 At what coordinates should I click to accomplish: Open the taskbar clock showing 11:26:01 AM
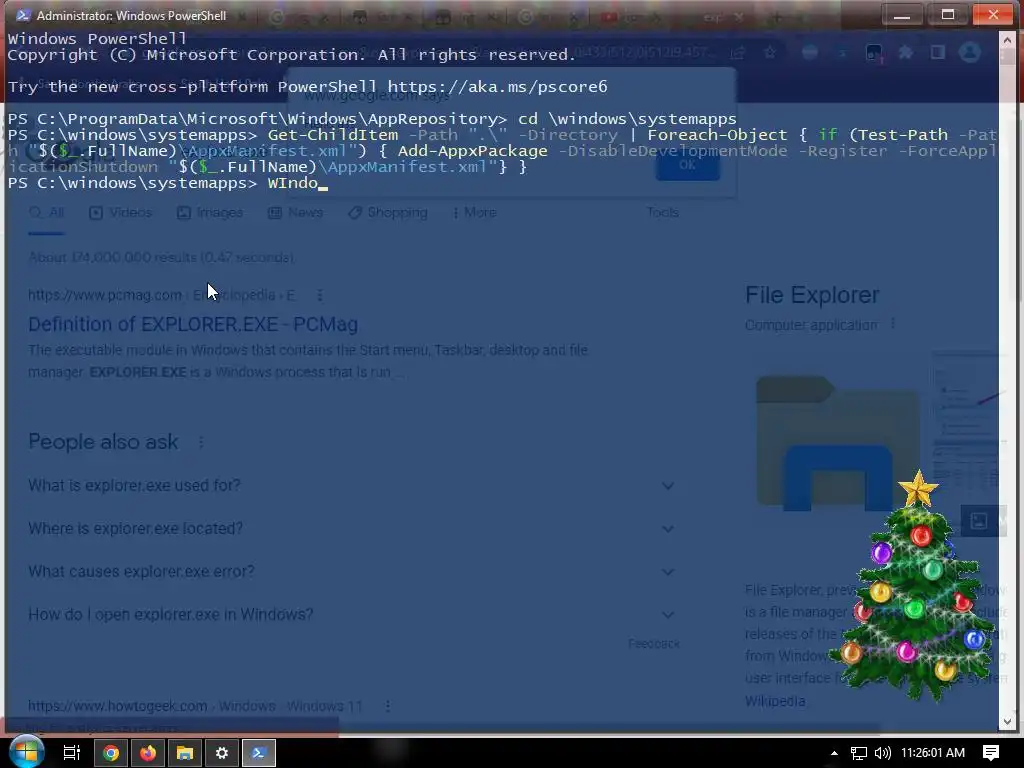click(933, 753)
